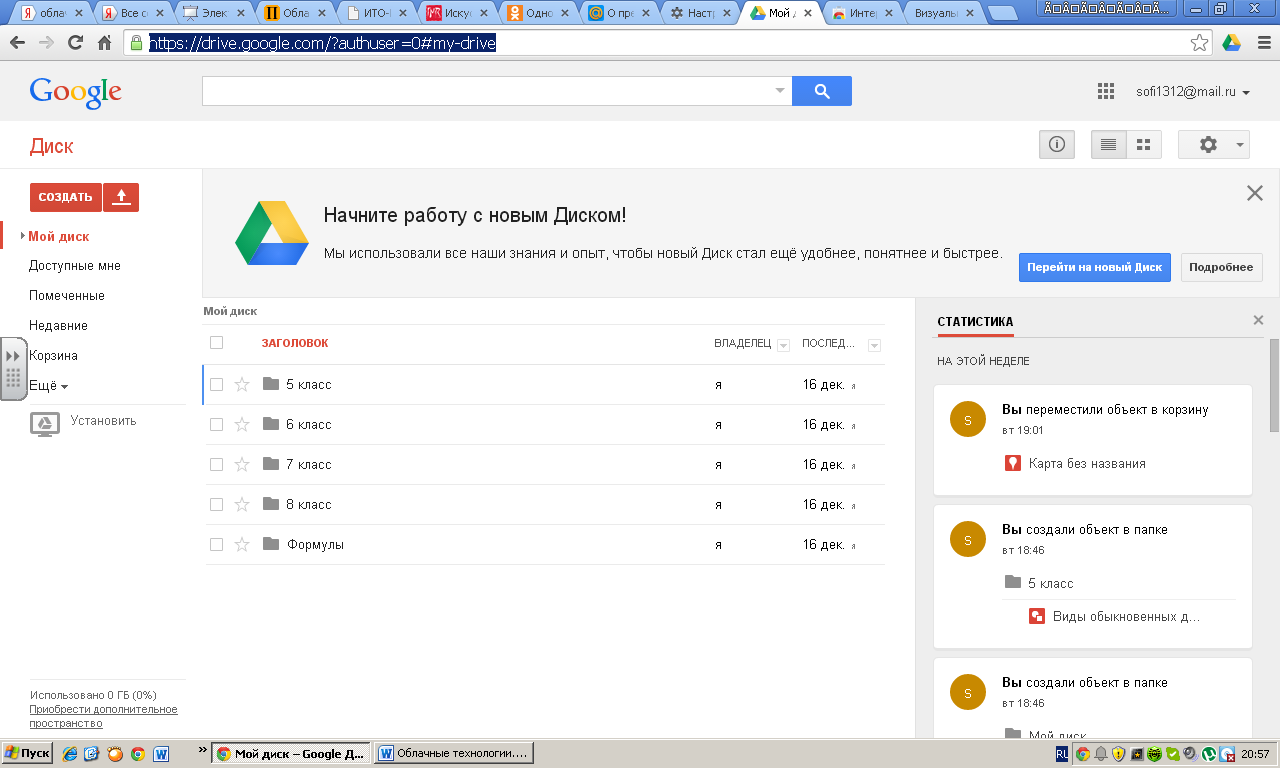
Task: Switch to list view
Action: coord(1108,145)
